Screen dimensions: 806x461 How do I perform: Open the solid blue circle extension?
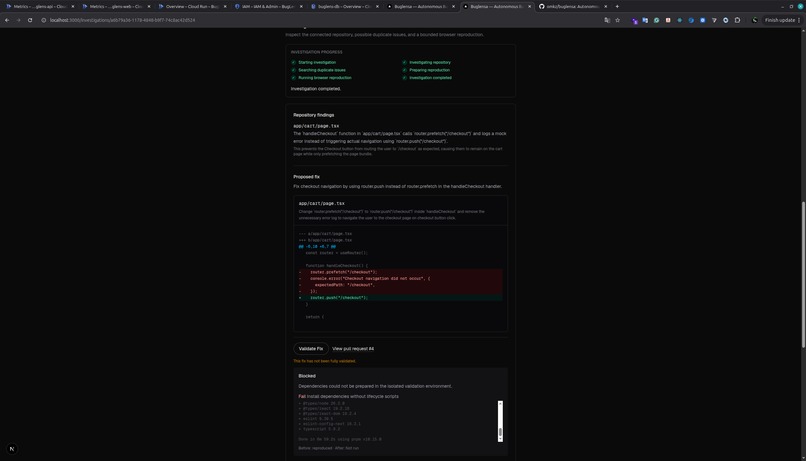(703, 20)
